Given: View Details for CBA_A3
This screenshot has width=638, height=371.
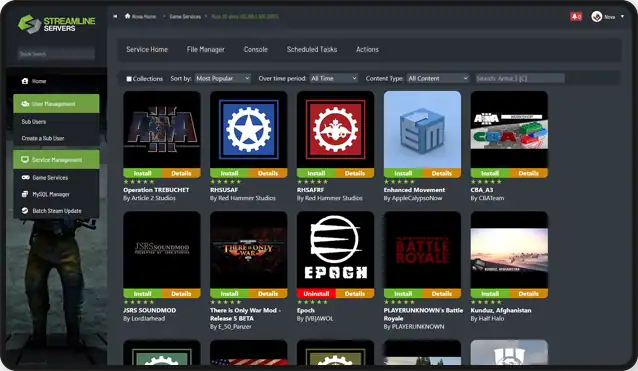Looking at the screenshot, I should tap(529, 173).
